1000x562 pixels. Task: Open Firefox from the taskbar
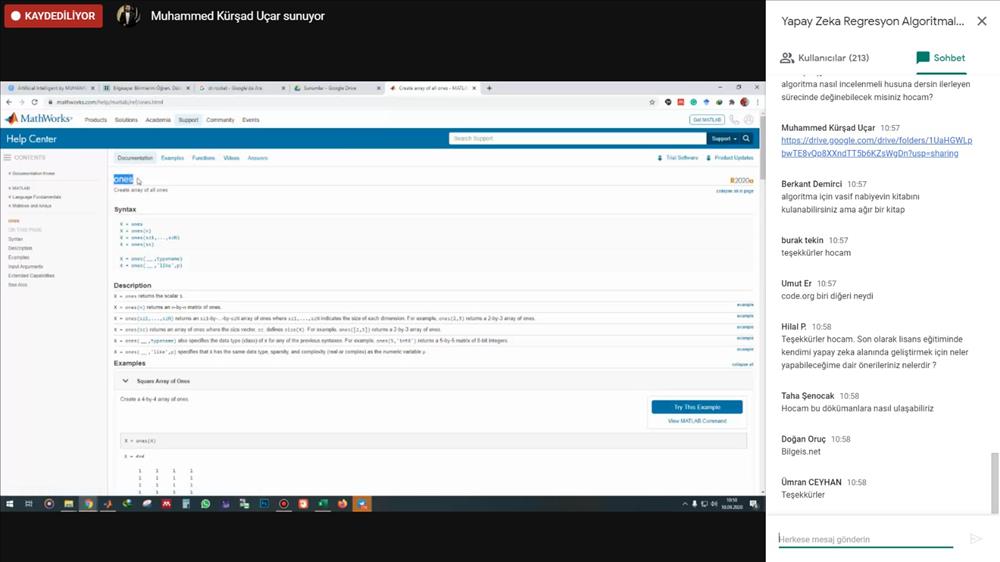(x=342, y=504)
